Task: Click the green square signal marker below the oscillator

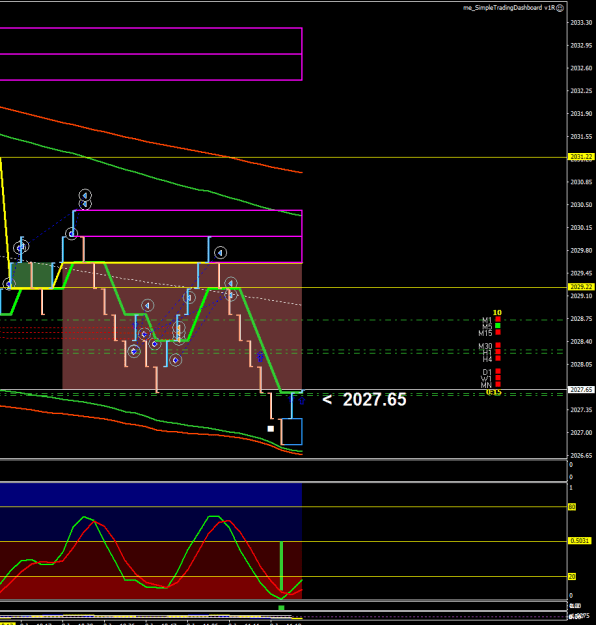Action: (x=281, y=608)
